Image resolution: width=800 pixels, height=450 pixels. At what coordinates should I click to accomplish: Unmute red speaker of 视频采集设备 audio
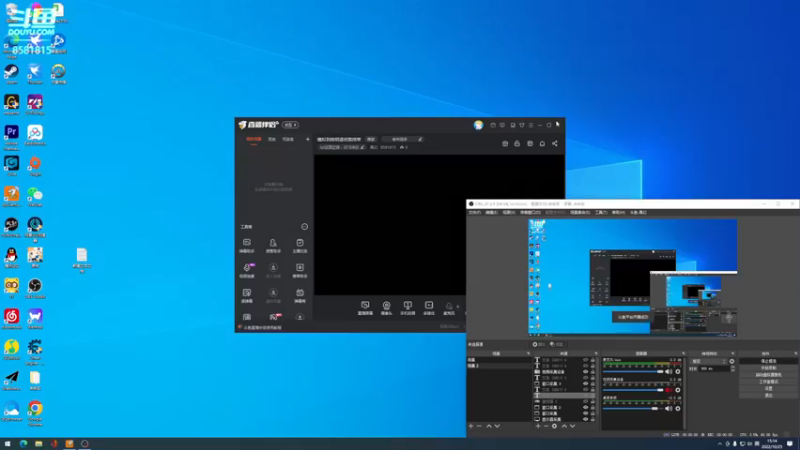668,390
